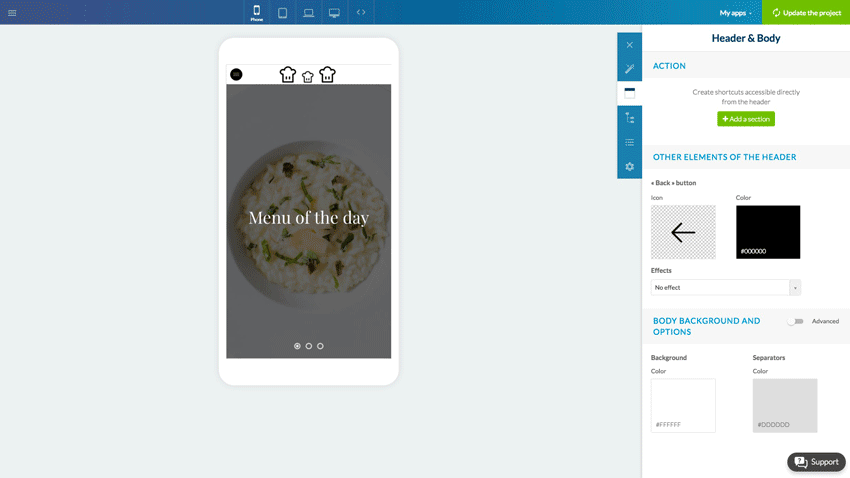Open the settings gear in sidebar
850x478 pixels.
(629, 166)
